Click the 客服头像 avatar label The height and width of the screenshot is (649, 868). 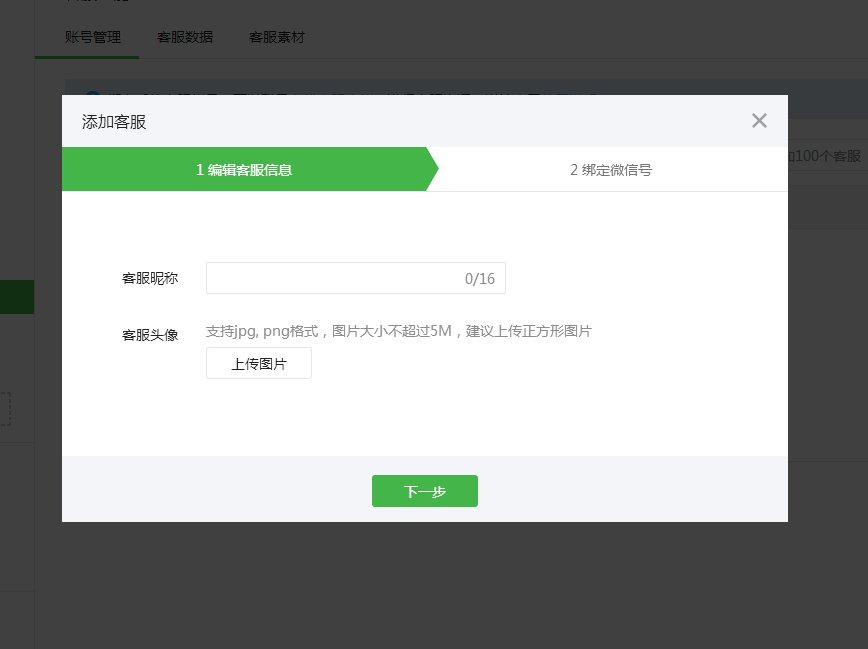150,335
